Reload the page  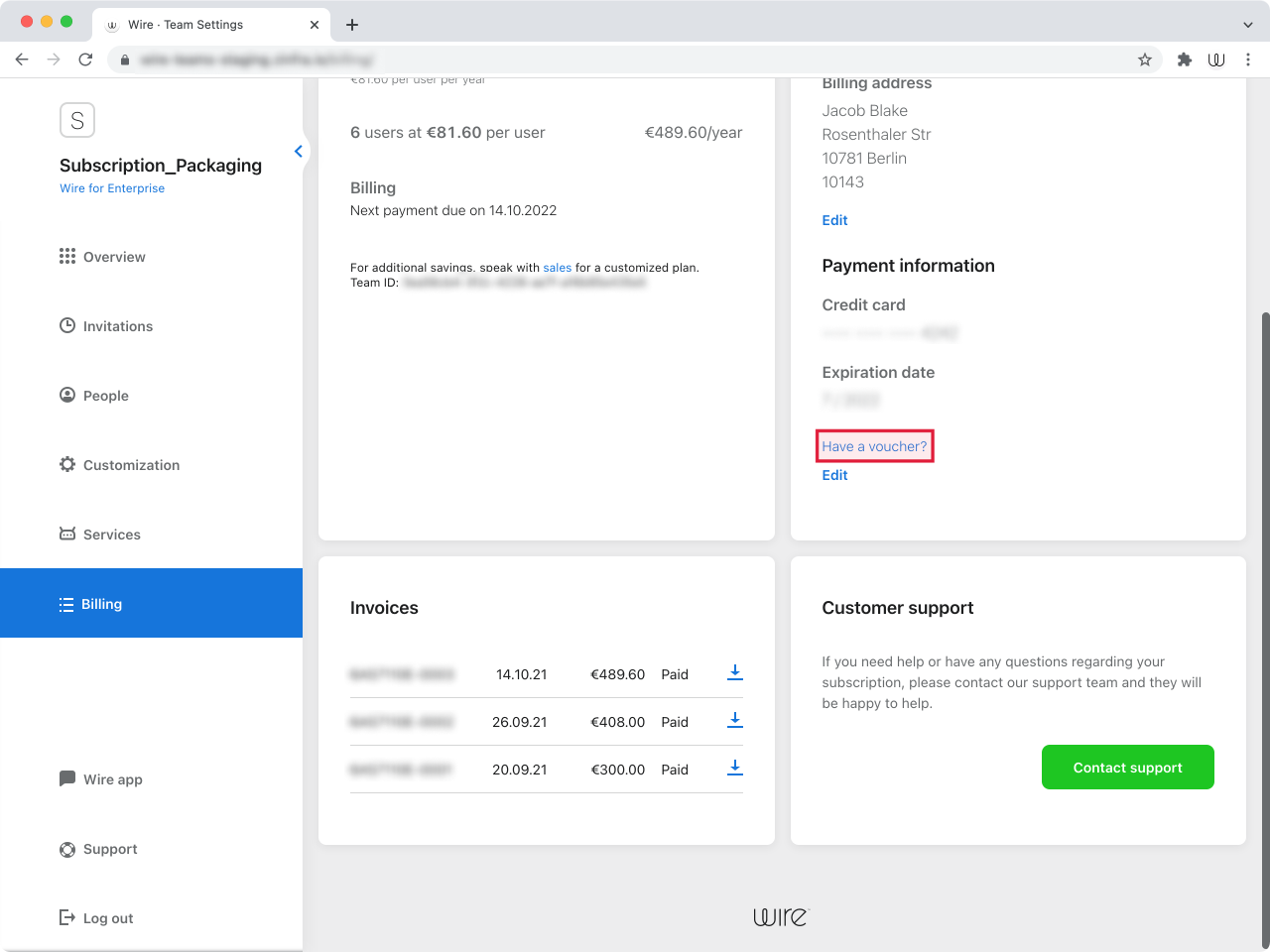(85, 59)
